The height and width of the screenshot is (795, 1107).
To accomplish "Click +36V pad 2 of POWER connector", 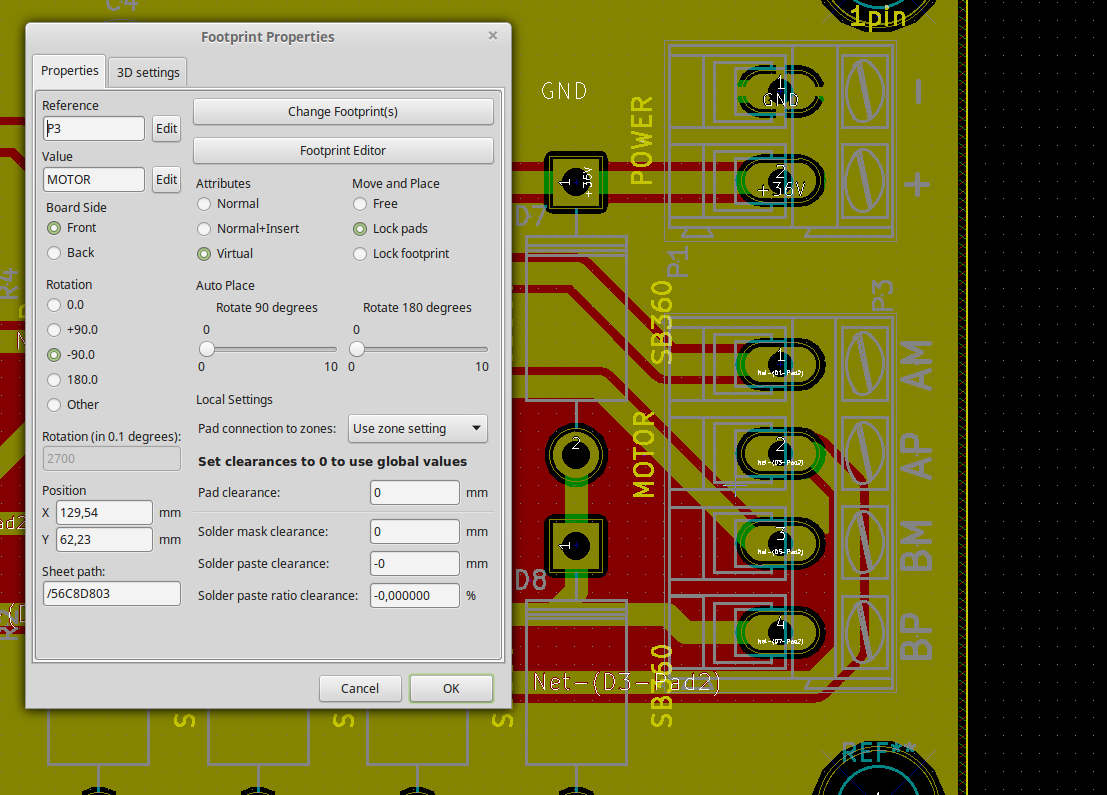I will 780,181.
